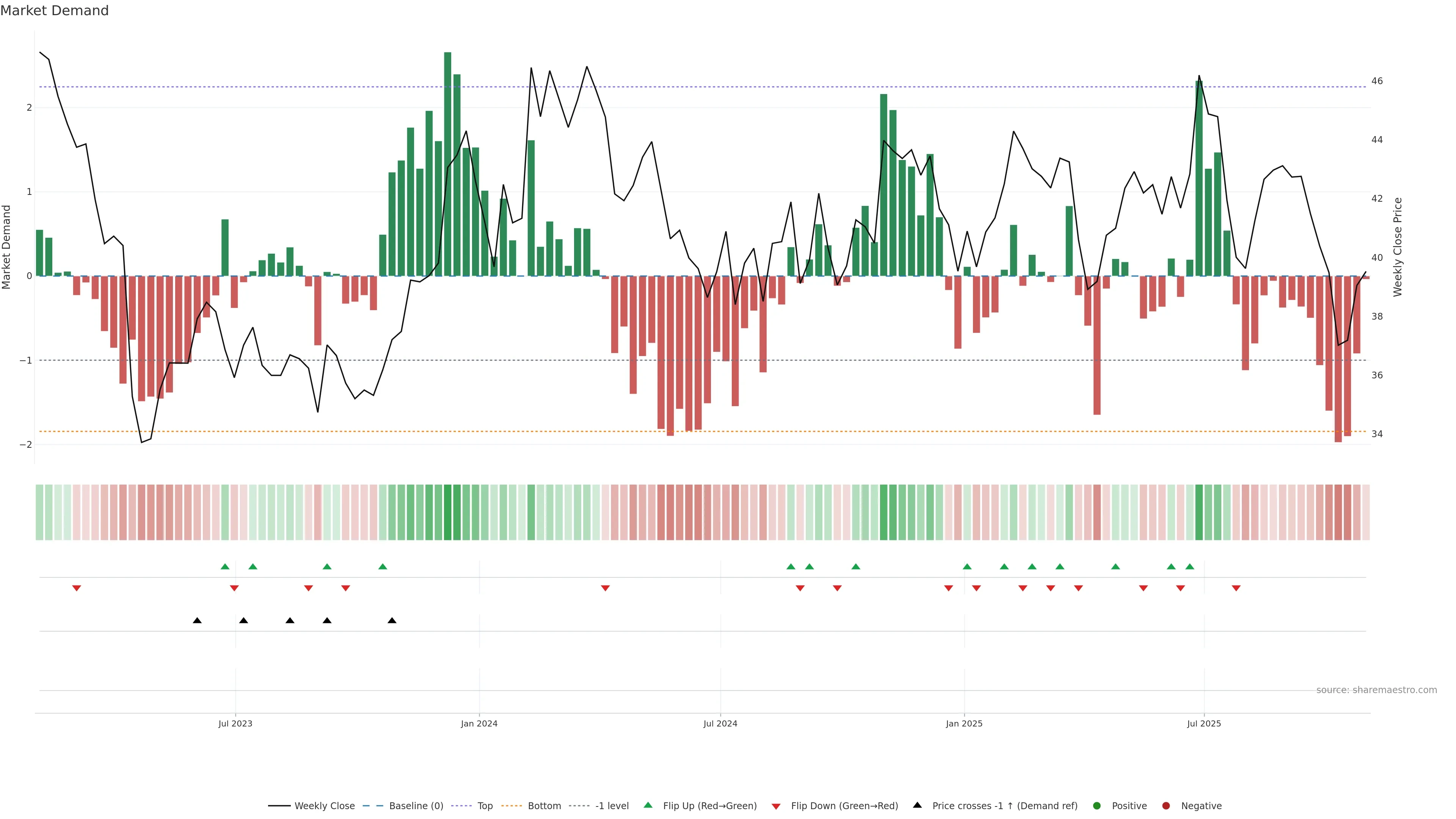The height and width of the screenshot is (819, 1456).
Task: Click the black Price crosses legend triangle
Action: pos(917,805)
